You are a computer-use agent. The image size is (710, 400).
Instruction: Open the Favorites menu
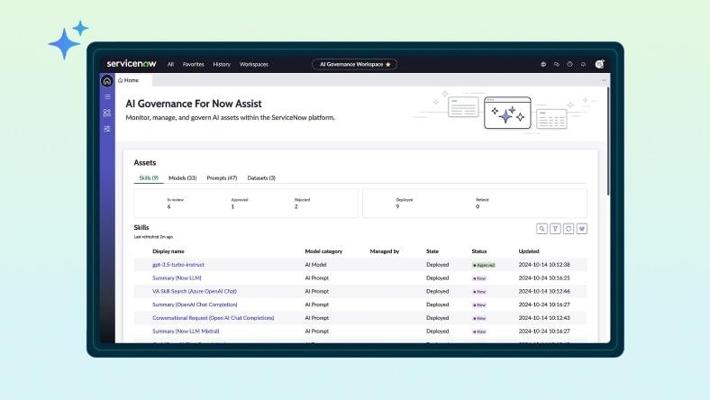[193, 64]
